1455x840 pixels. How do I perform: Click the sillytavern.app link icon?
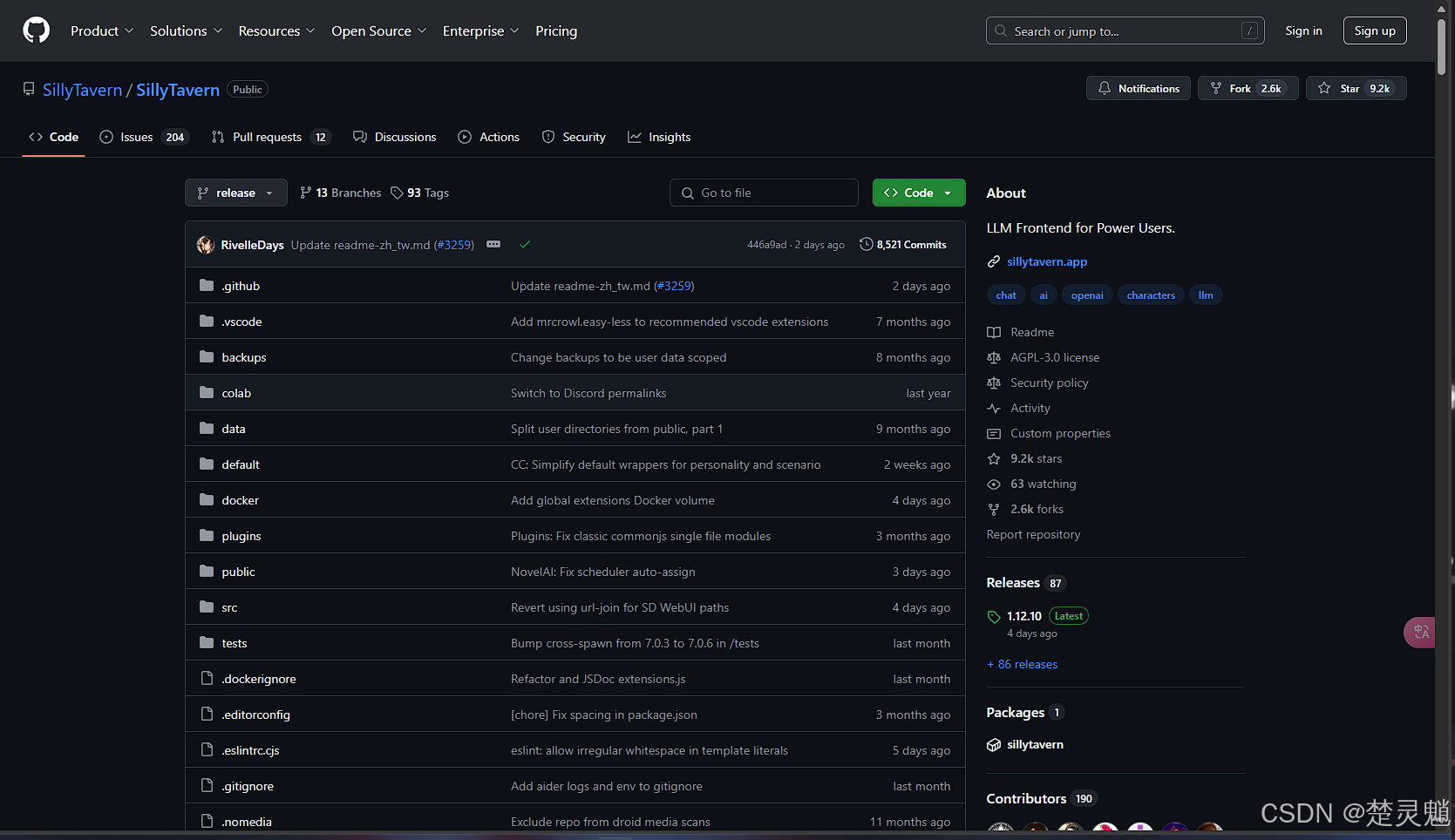[994, 262]
